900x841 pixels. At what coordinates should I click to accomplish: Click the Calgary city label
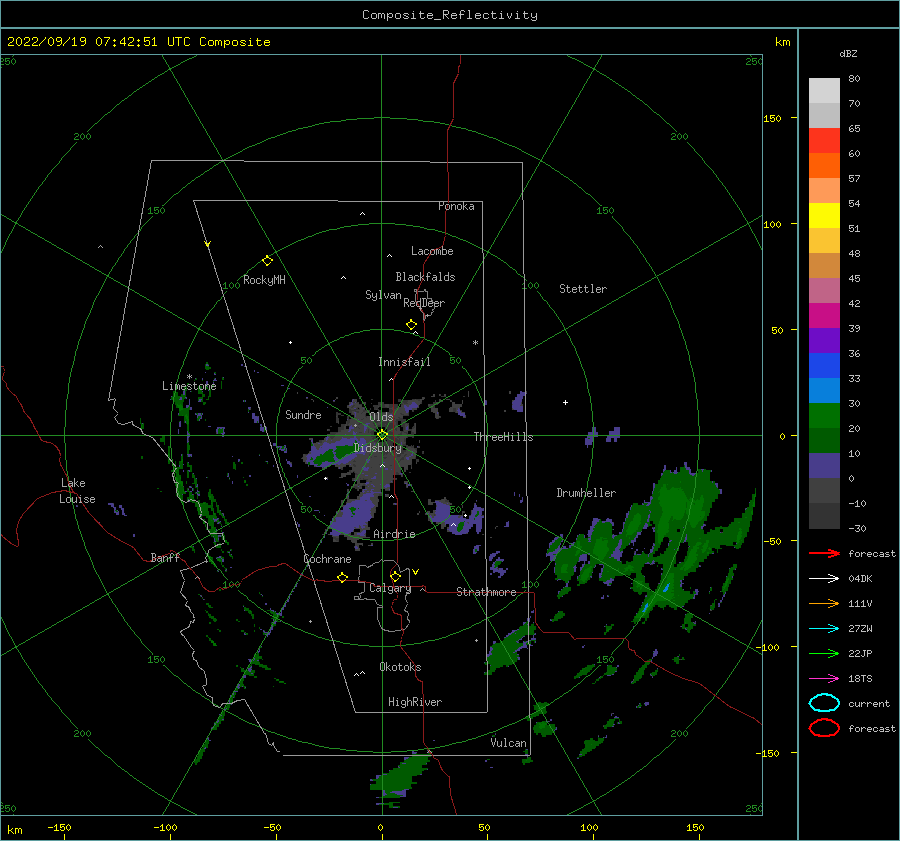click(390, 588)
